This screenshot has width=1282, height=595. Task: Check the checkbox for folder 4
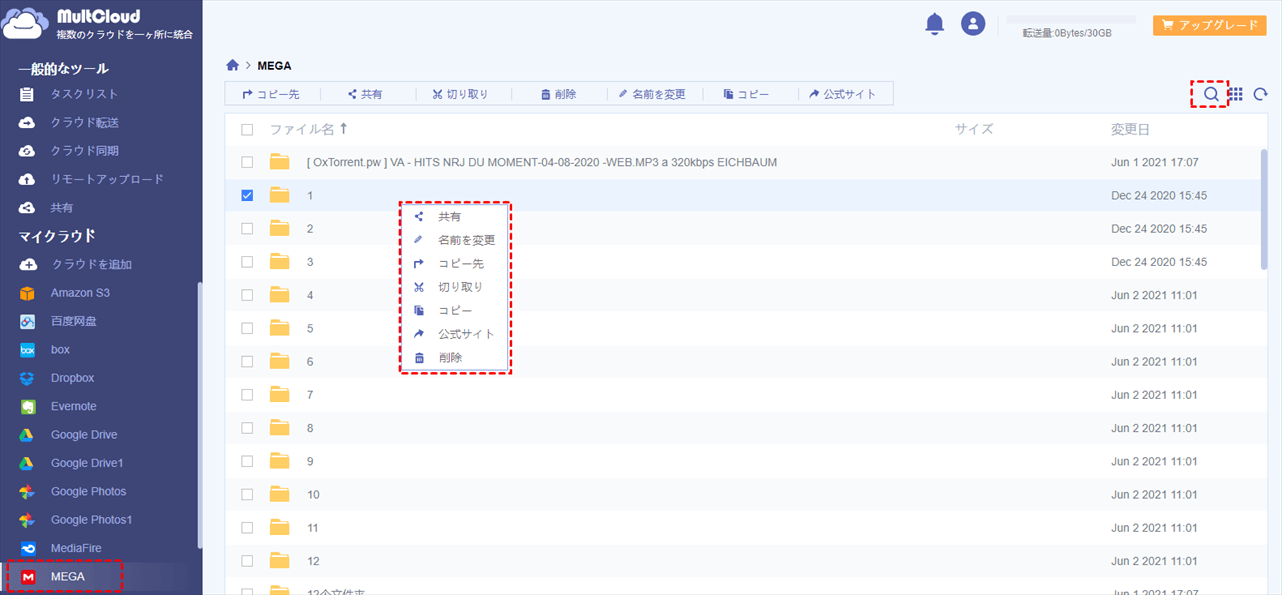click(247, 295)
